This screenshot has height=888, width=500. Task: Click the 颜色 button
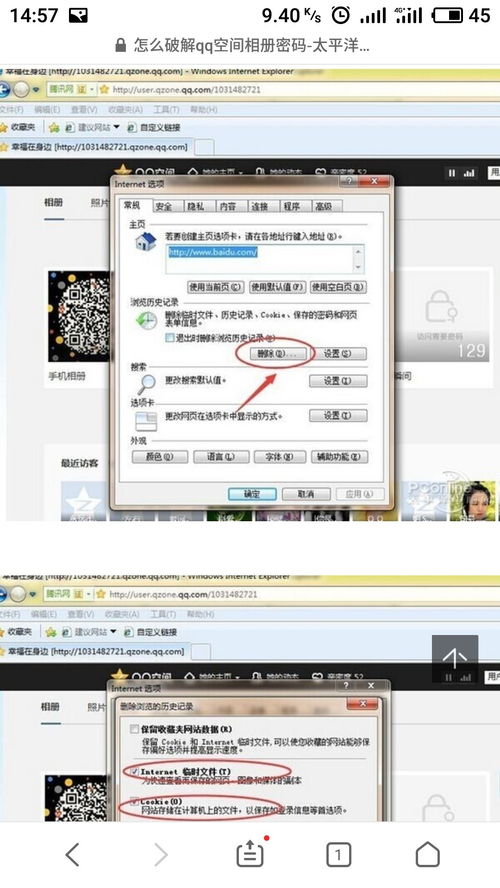[x=159, y=456]
